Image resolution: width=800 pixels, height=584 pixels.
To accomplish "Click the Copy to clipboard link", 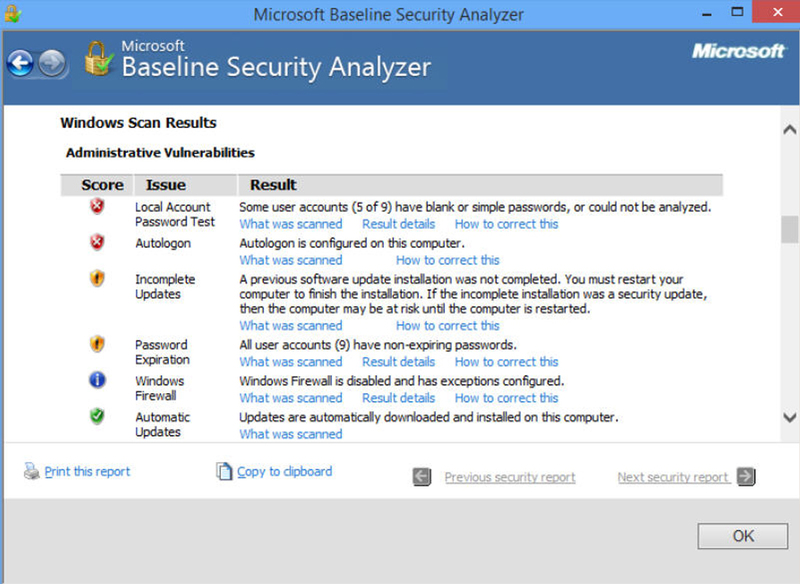I will pyautogui.click(x=285, y=471).
